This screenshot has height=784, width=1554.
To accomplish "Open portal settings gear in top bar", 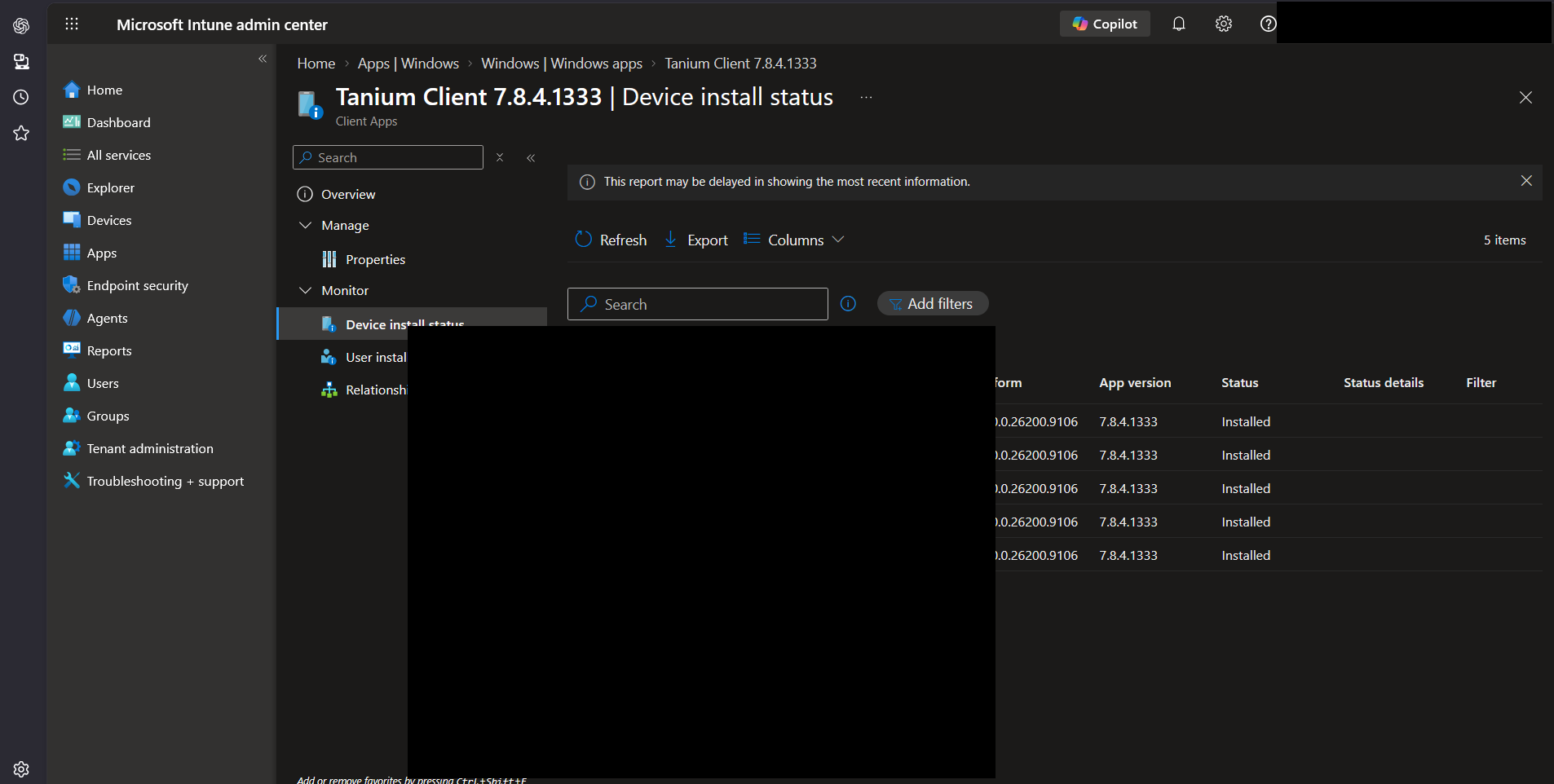I will point(1224,24).
